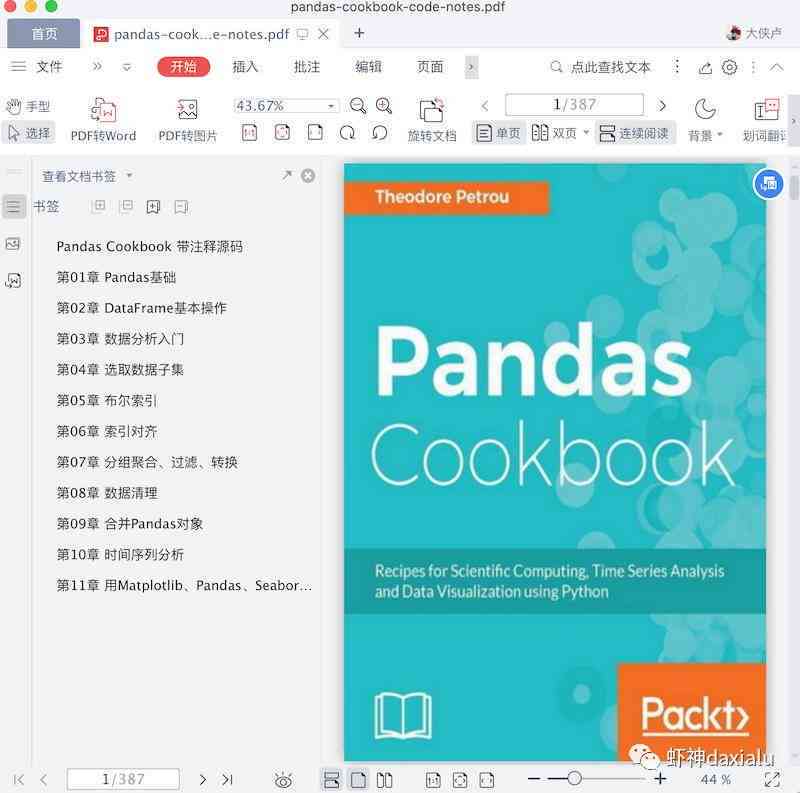
Task: Open the 双页 dropdown arrow
Action: 586,133
